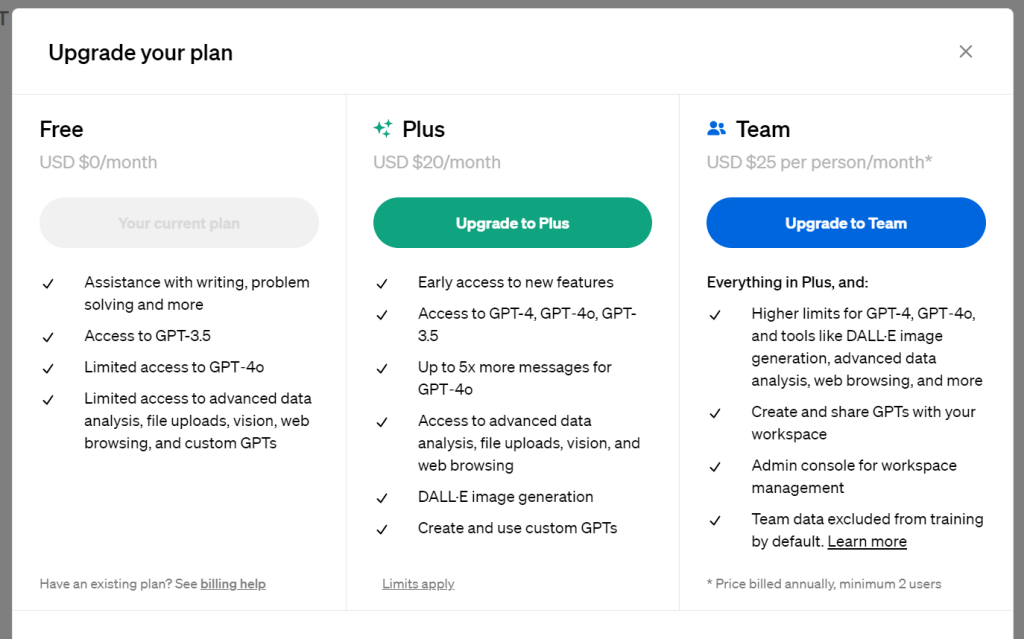Click Upgrade to Plus button
The height and width of the screenshot is (639, 1024).
(x=512, y=223)
